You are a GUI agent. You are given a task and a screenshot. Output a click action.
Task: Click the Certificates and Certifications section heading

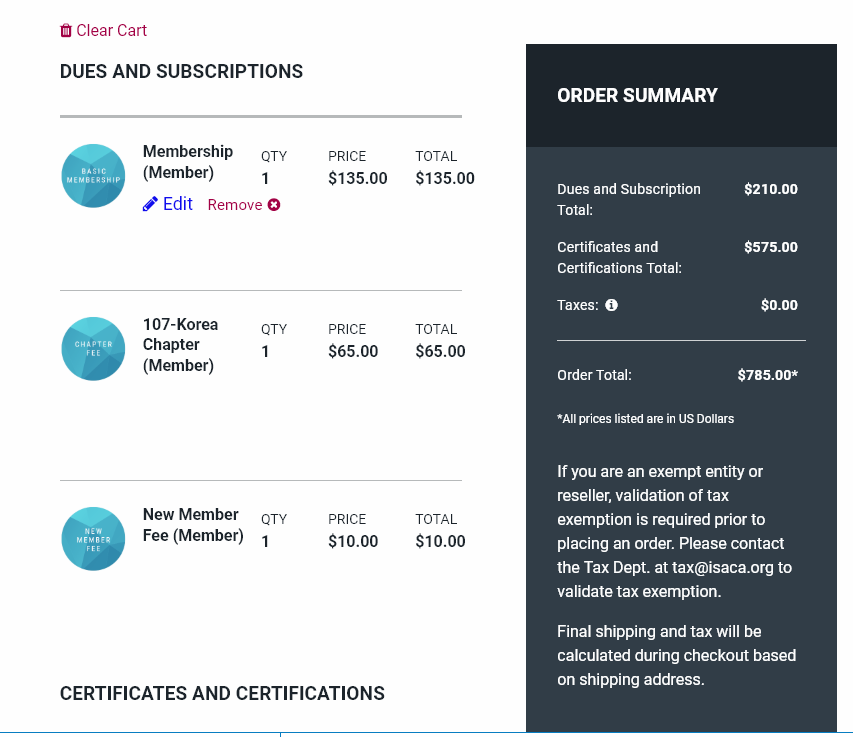222,694
